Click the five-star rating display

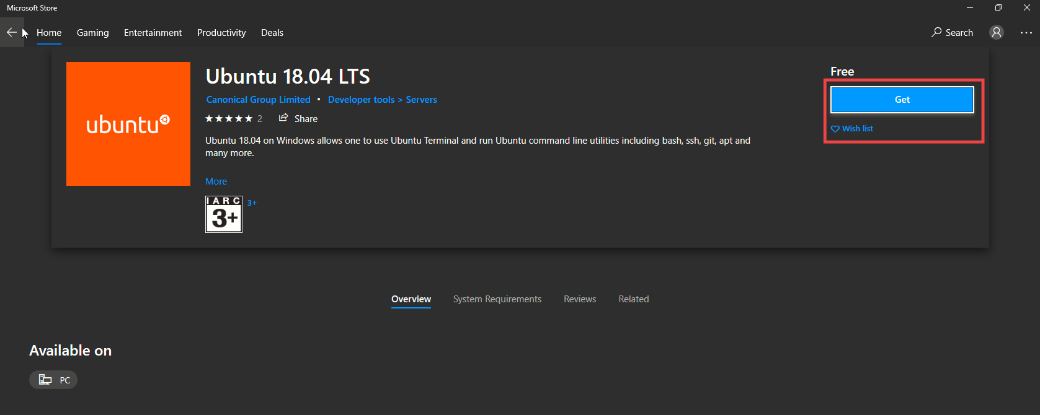click(x=228, y=119)
